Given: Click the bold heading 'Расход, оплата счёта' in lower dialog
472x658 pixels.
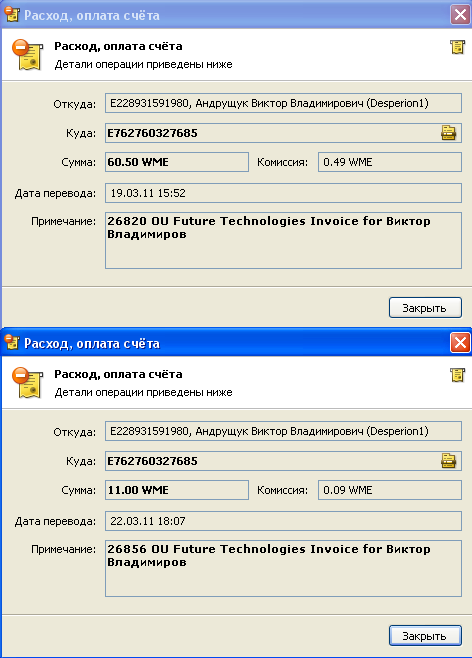Looking at the screenshot, I should click(x=118, y=374).
